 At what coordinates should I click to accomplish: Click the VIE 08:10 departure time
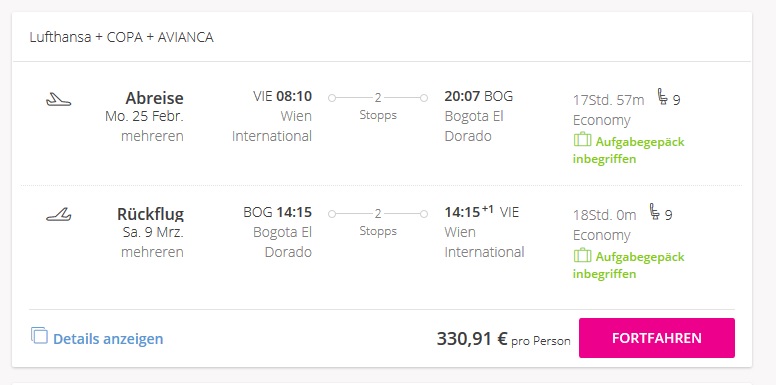coord(283,96)
